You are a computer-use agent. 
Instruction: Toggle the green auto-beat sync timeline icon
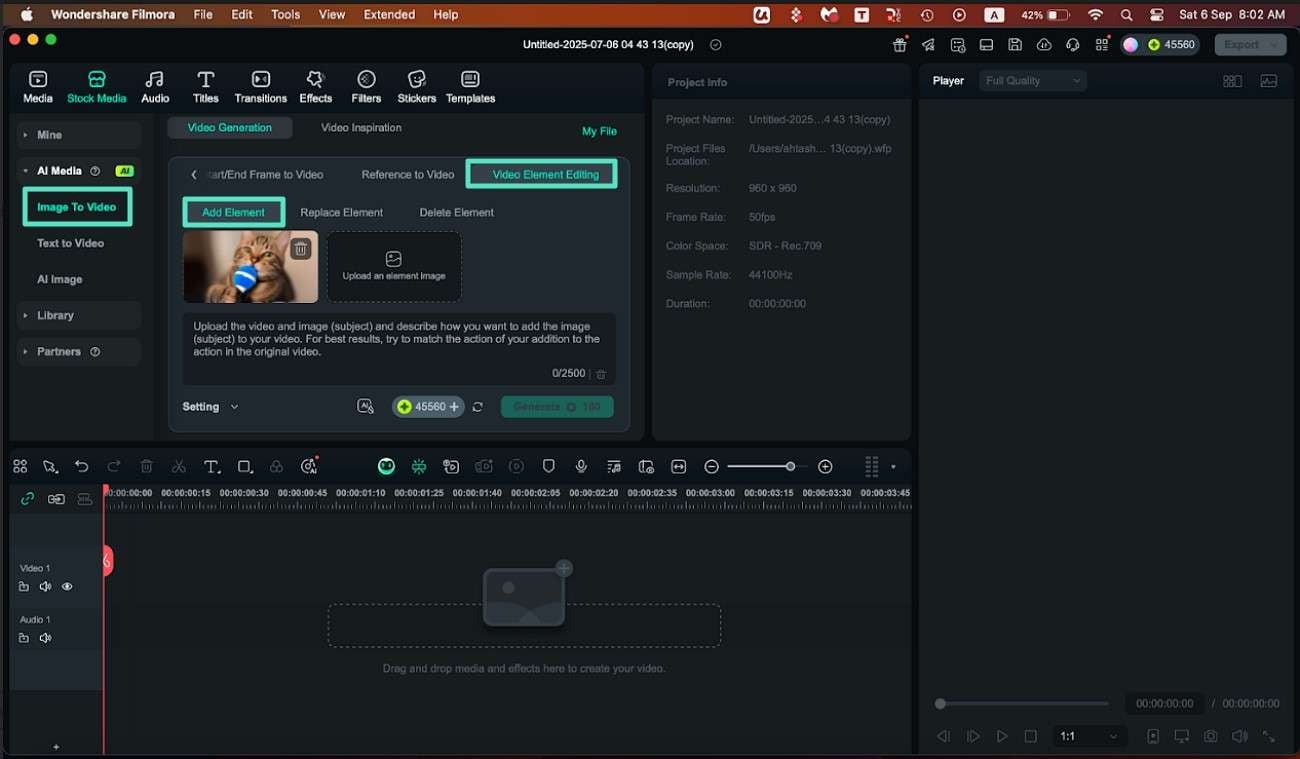(418, 466)
